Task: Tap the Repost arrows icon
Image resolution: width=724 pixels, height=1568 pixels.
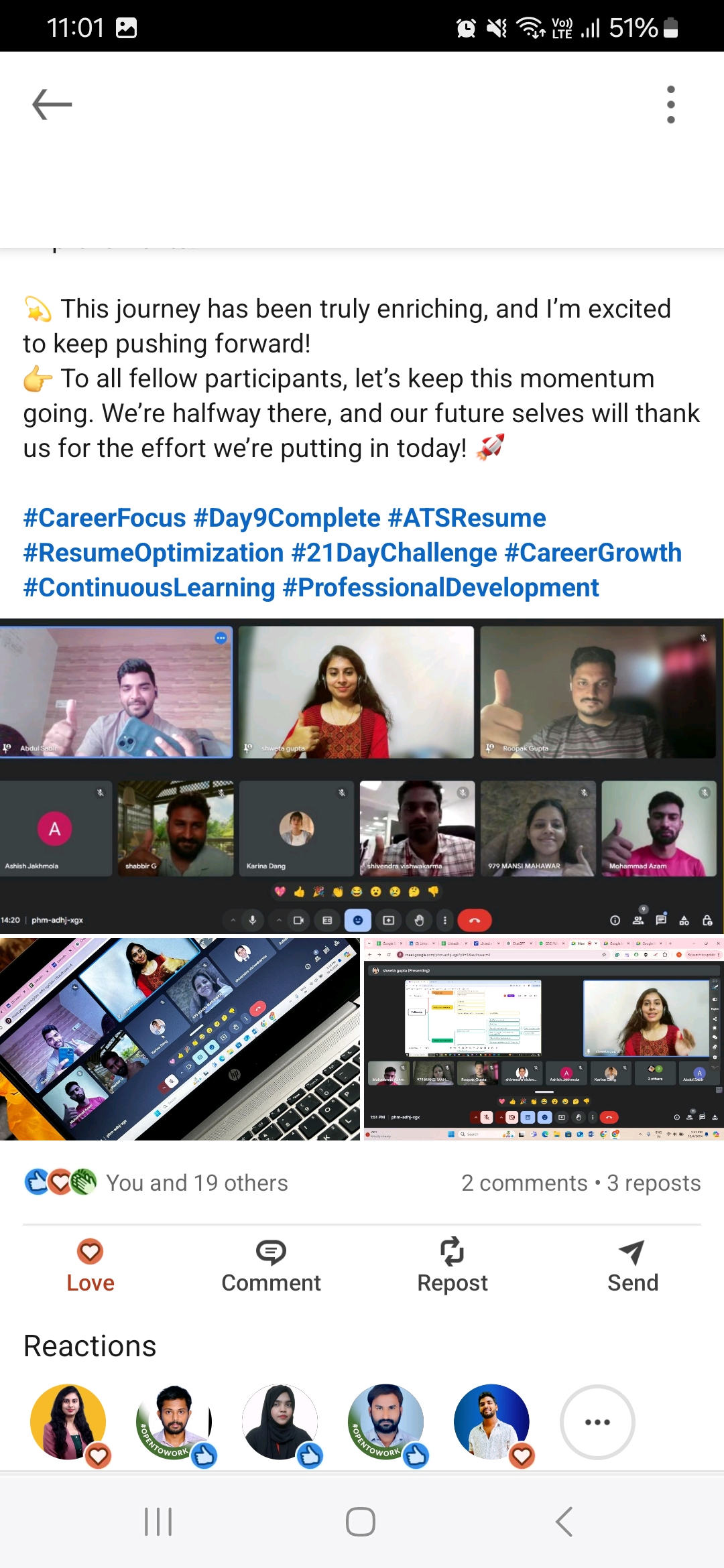Action: (x=452, y=1252)
